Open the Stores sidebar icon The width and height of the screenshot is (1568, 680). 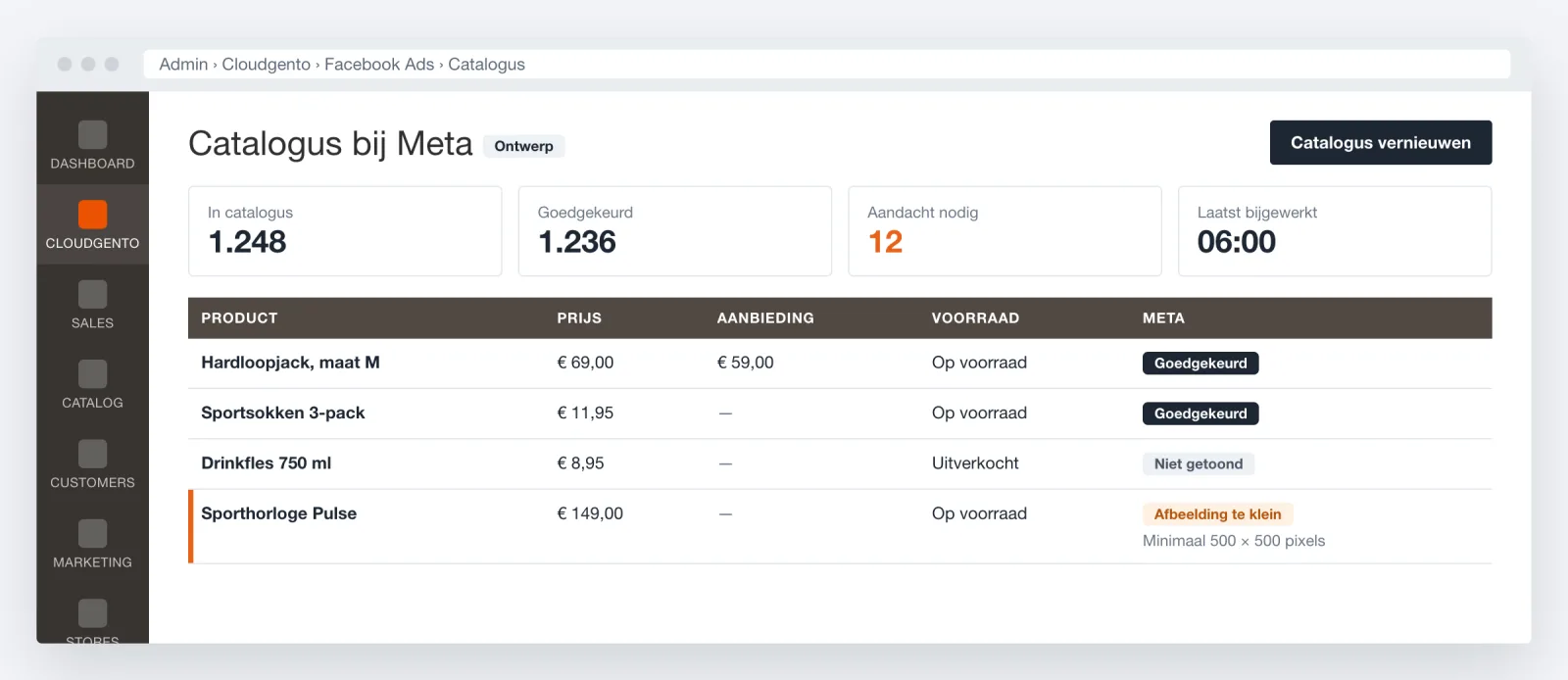92,613
